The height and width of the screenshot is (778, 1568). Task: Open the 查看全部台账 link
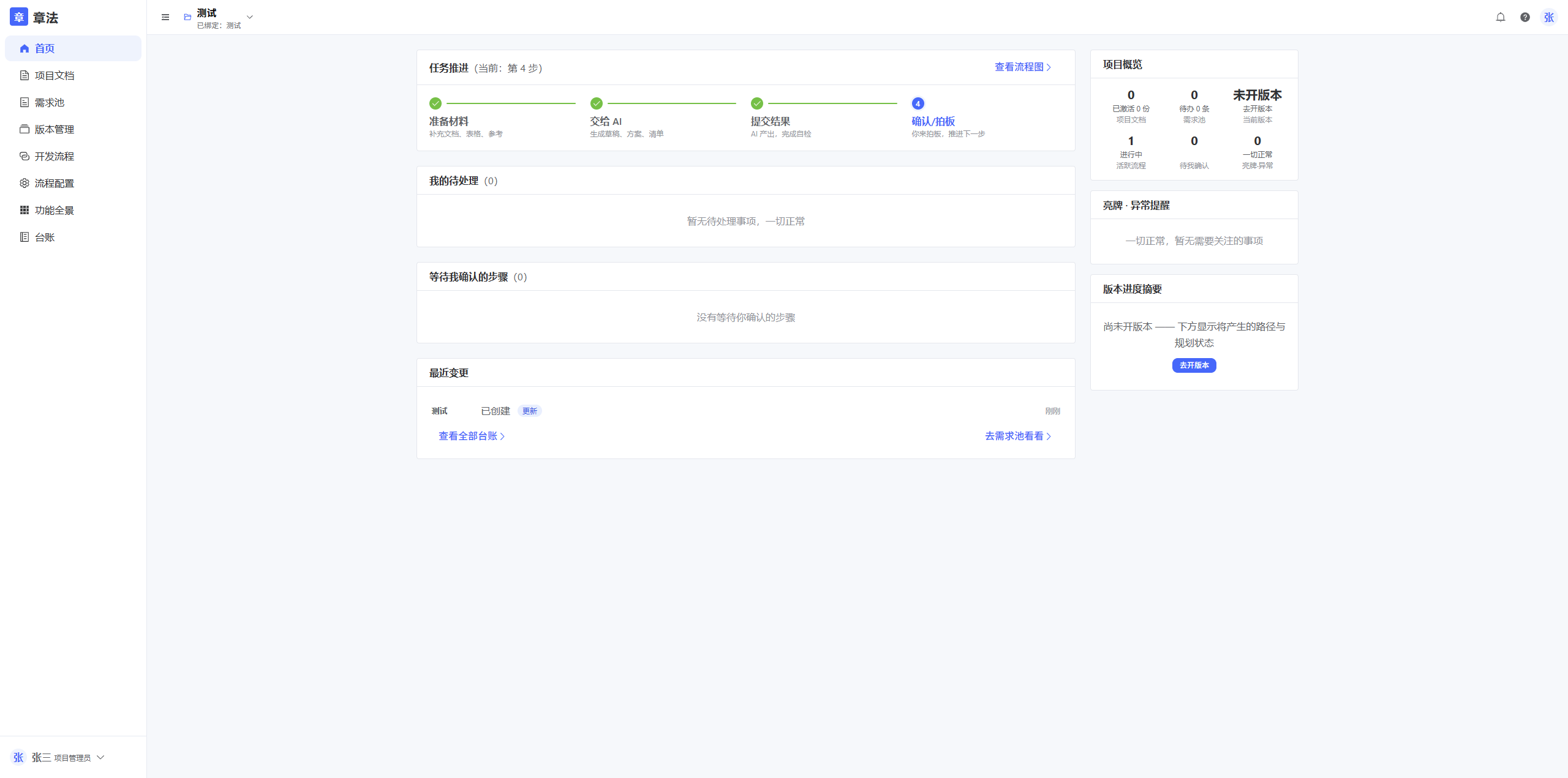coord(472,436)
